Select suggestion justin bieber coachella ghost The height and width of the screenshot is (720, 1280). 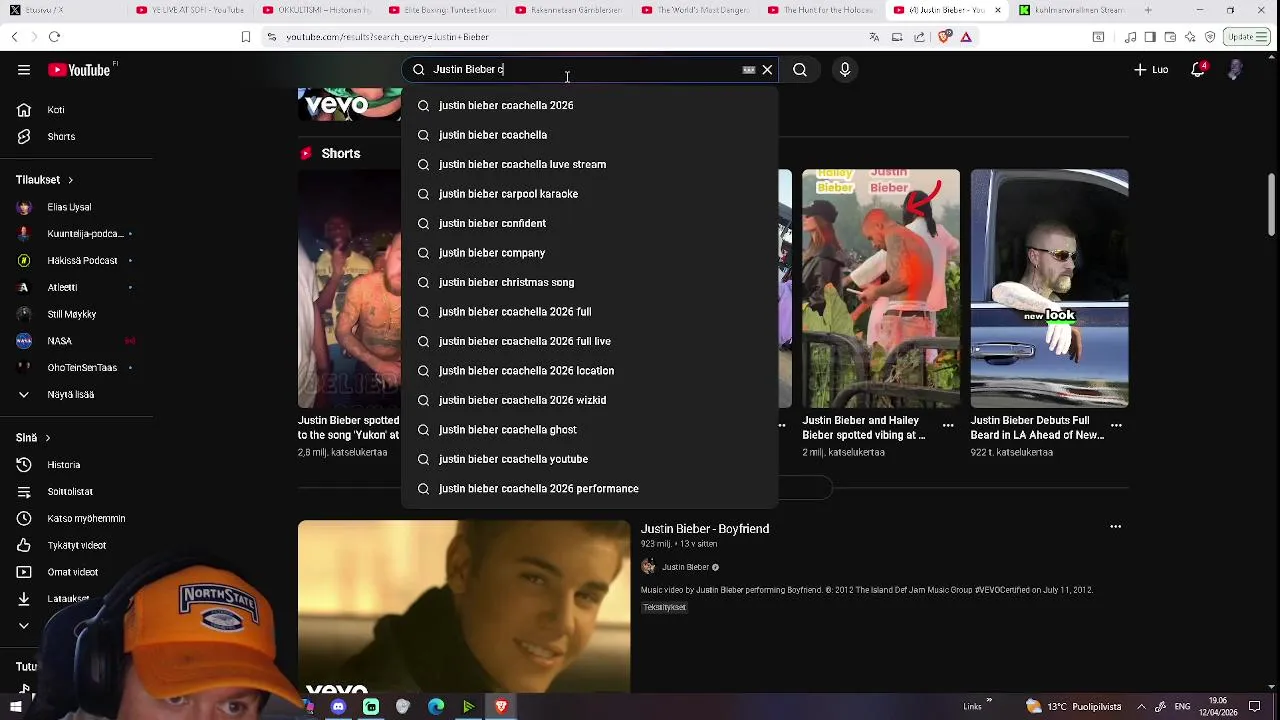[590, 430]
